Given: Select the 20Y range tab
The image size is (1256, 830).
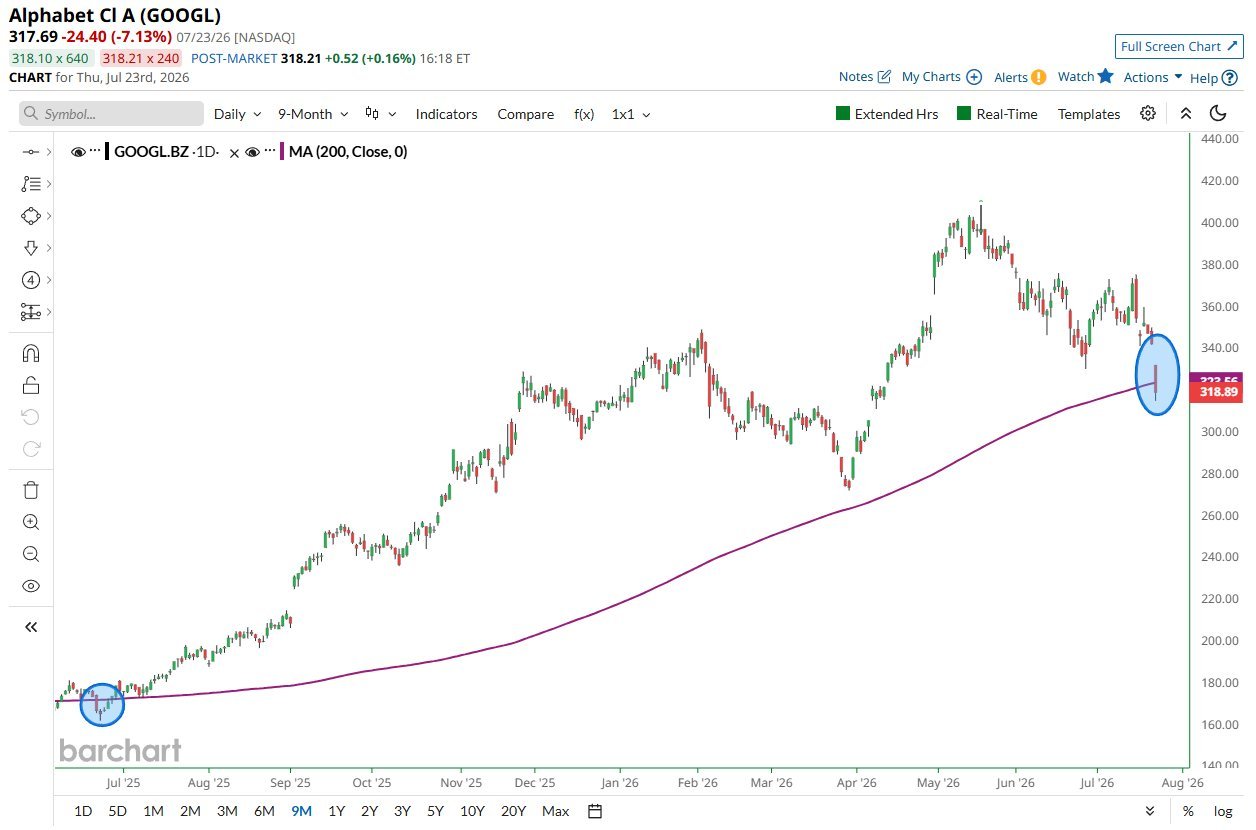Looking at the screenshot, I should pyautogui.click(x=513, y=811).
